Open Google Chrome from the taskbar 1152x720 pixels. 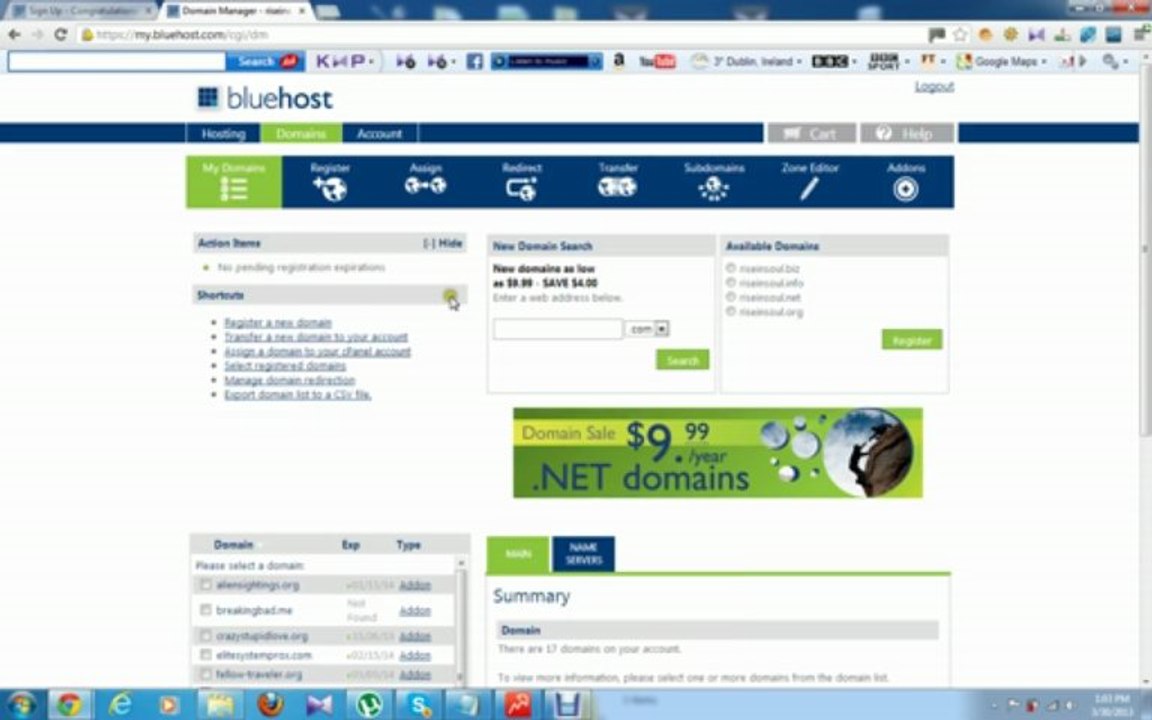[x=70, y=705]
